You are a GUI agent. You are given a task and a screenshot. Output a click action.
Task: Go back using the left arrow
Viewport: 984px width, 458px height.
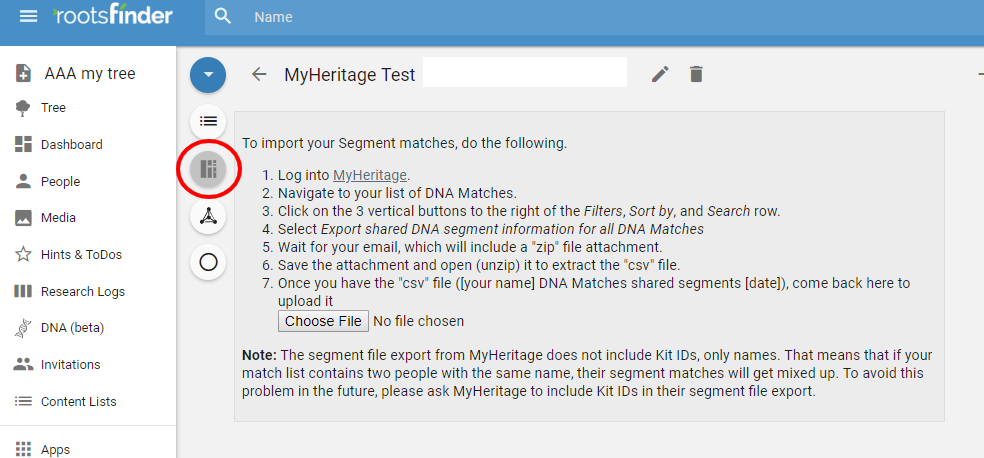pyautogui.click(x=259, y=74)
